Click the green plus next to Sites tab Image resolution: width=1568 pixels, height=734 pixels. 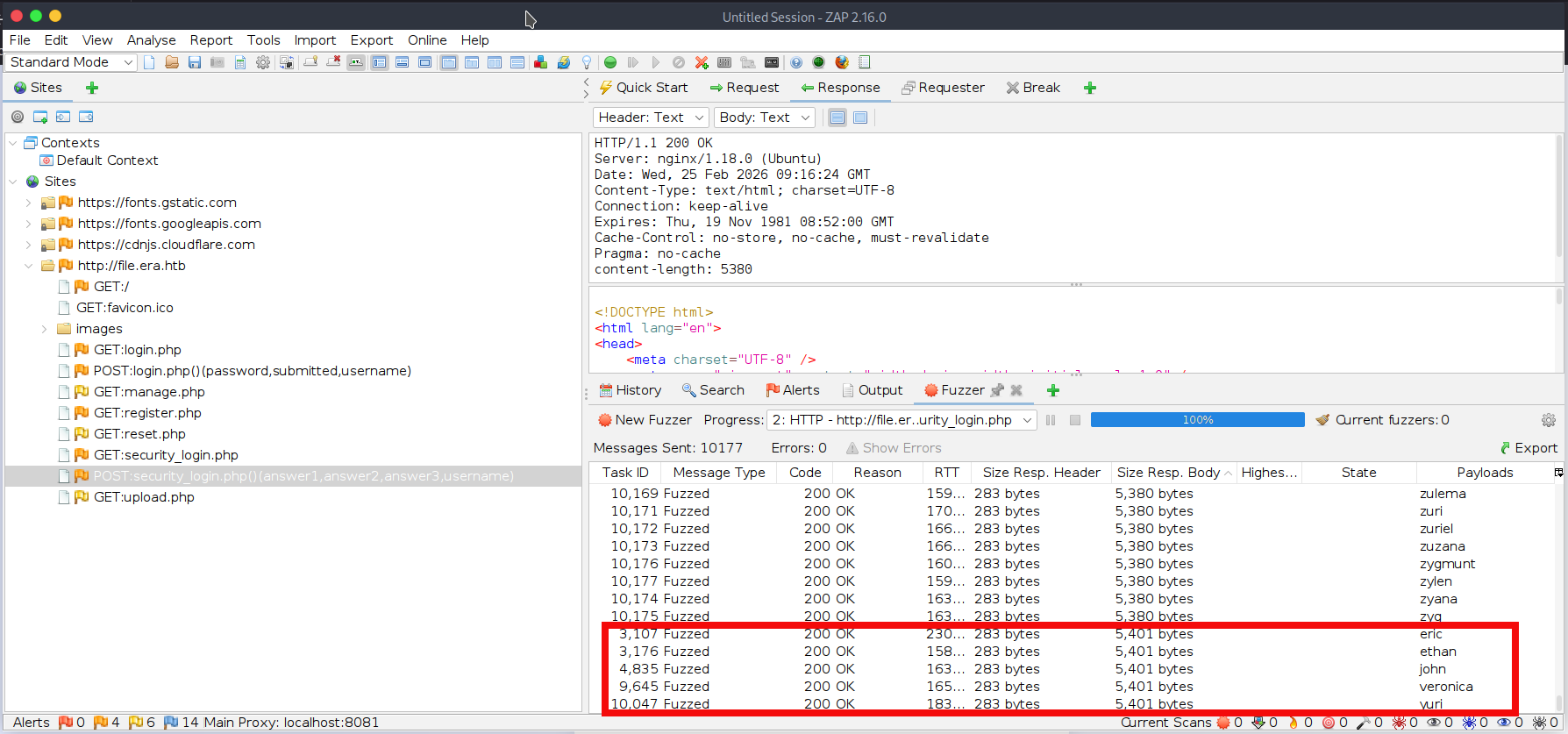pyautogui.click(x=92, y=88)
